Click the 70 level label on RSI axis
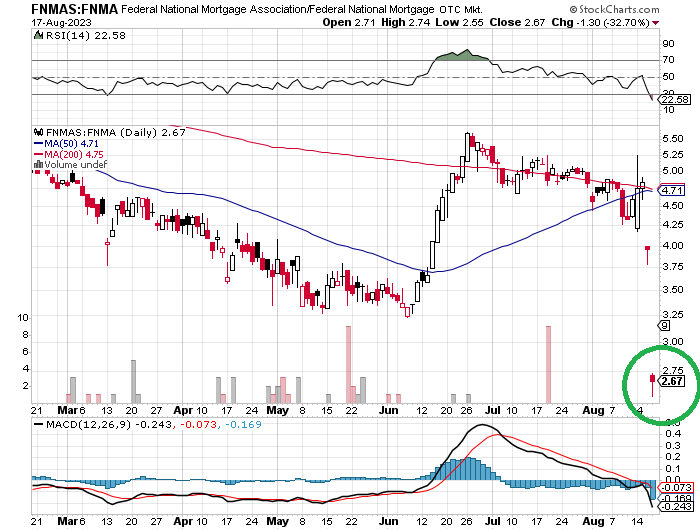This screenshot has height=530, width=700. pos(669,59)
